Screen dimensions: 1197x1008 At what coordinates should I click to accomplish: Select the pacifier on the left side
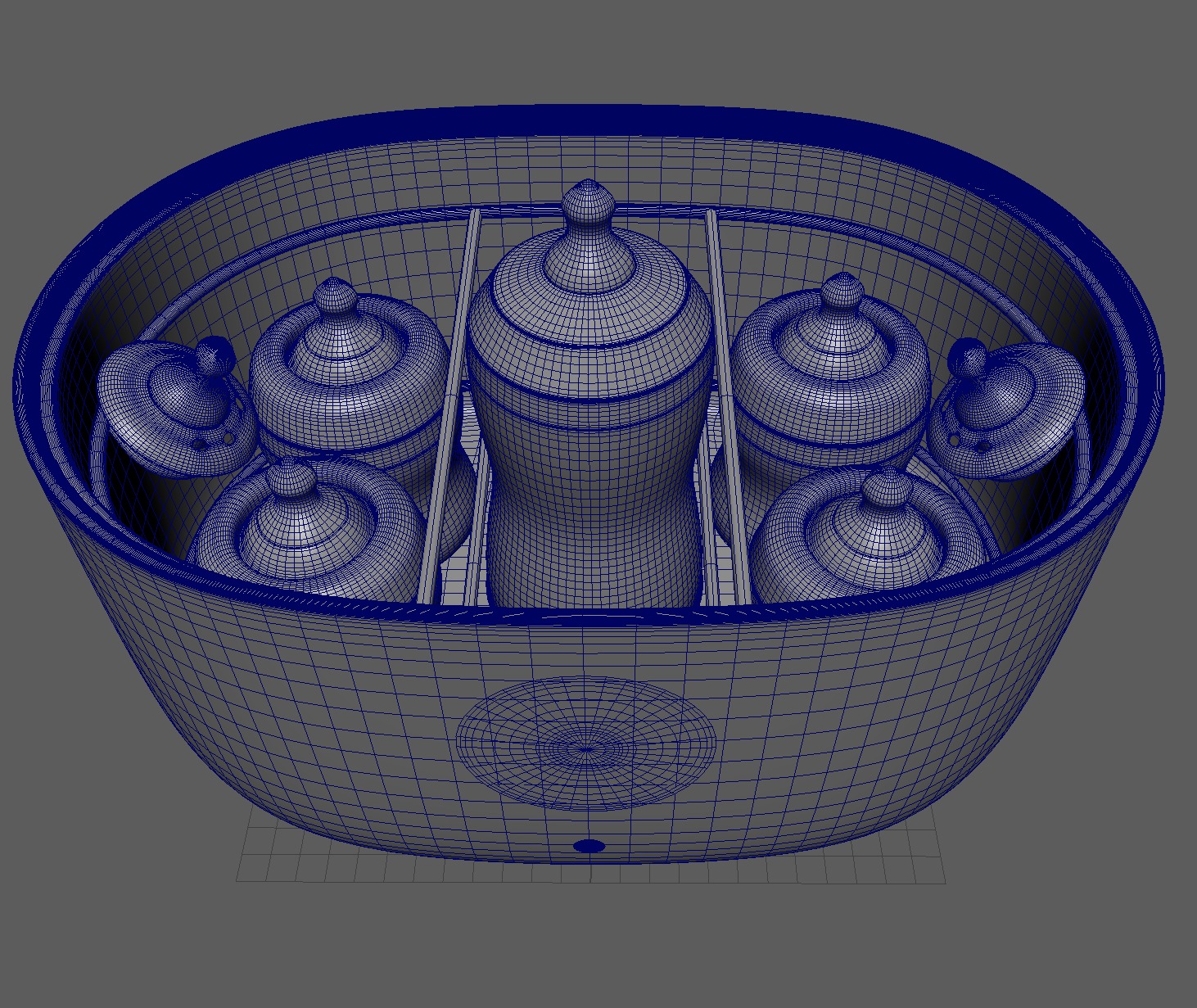[x=176, y=409]
